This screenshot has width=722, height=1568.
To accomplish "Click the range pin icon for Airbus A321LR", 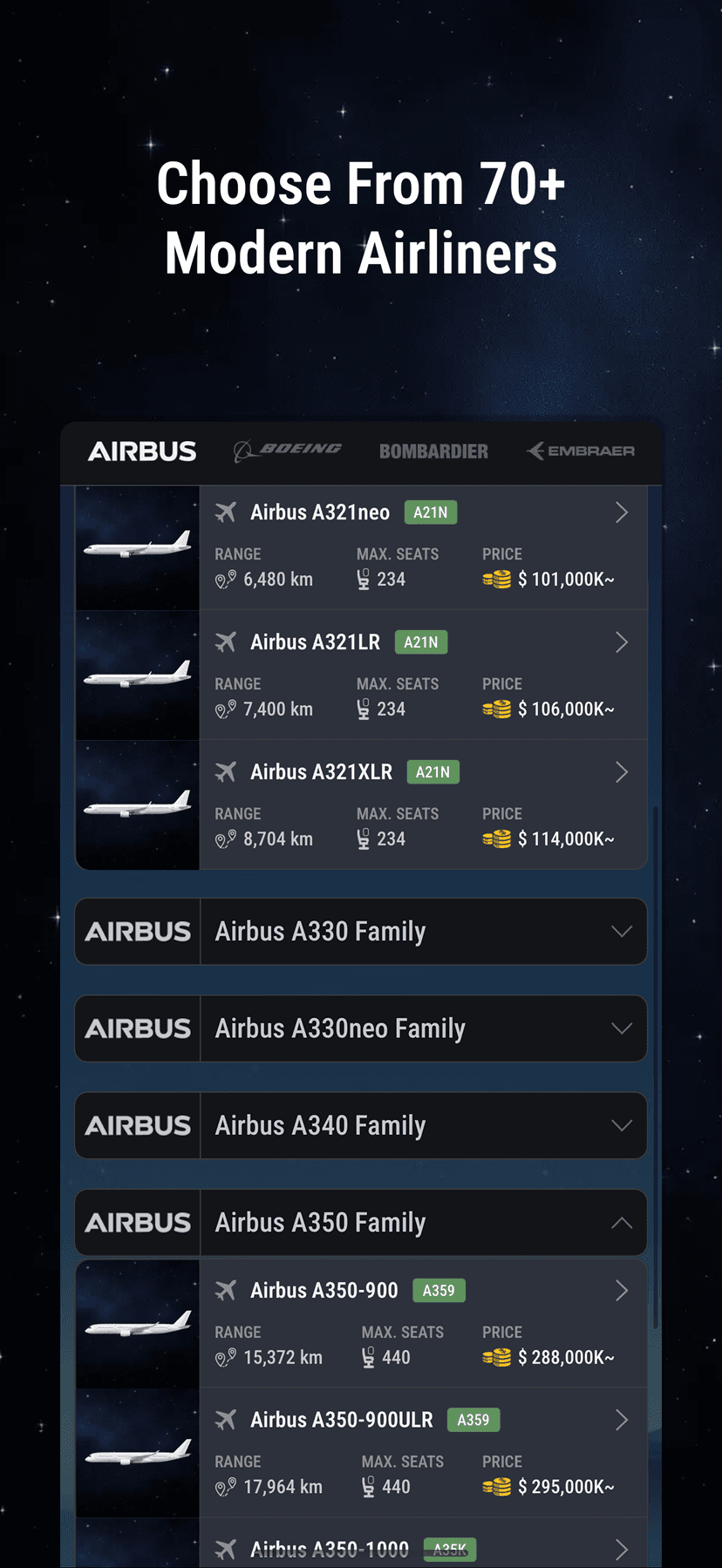I will [225, 709].
